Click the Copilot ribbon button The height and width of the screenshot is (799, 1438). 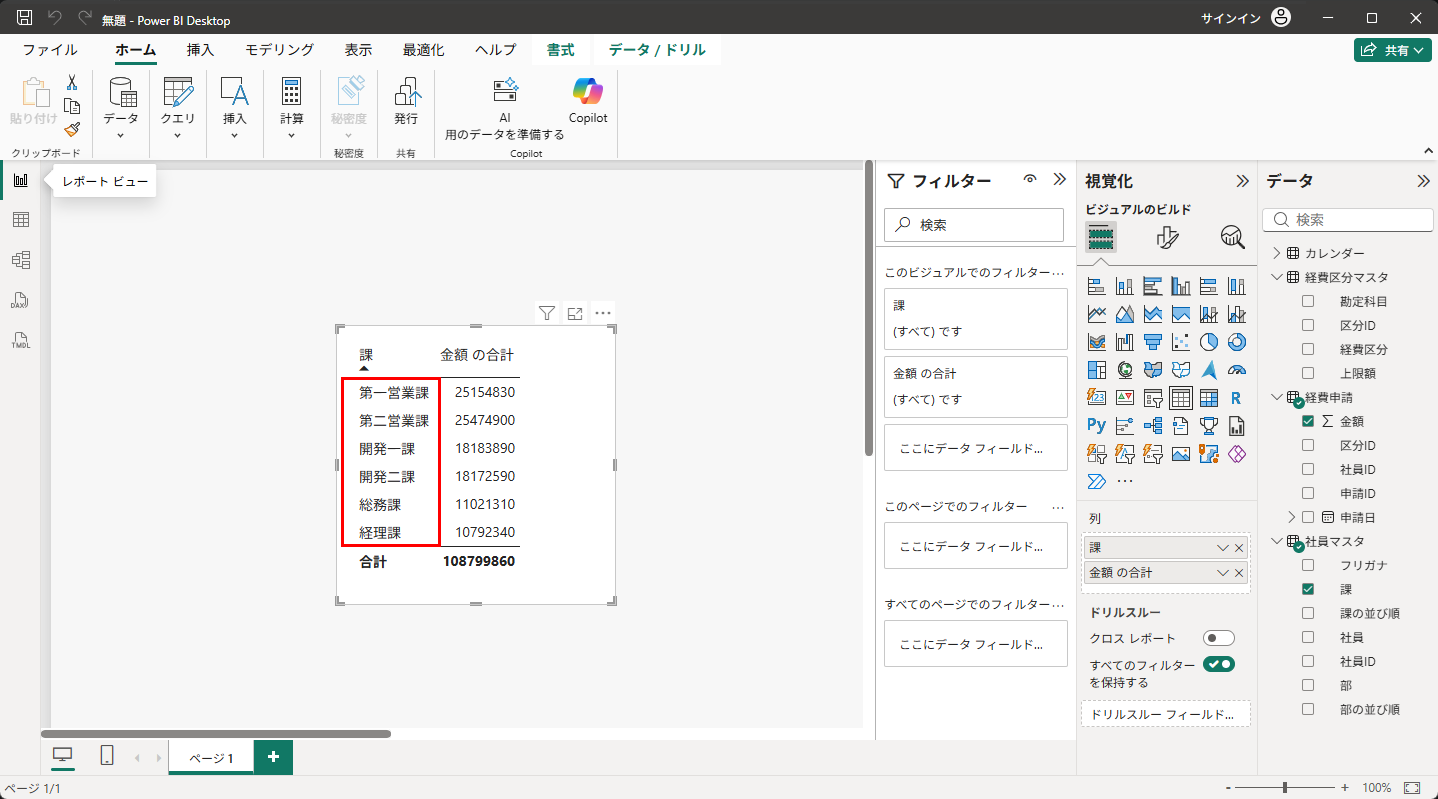(x=588, y=101)
